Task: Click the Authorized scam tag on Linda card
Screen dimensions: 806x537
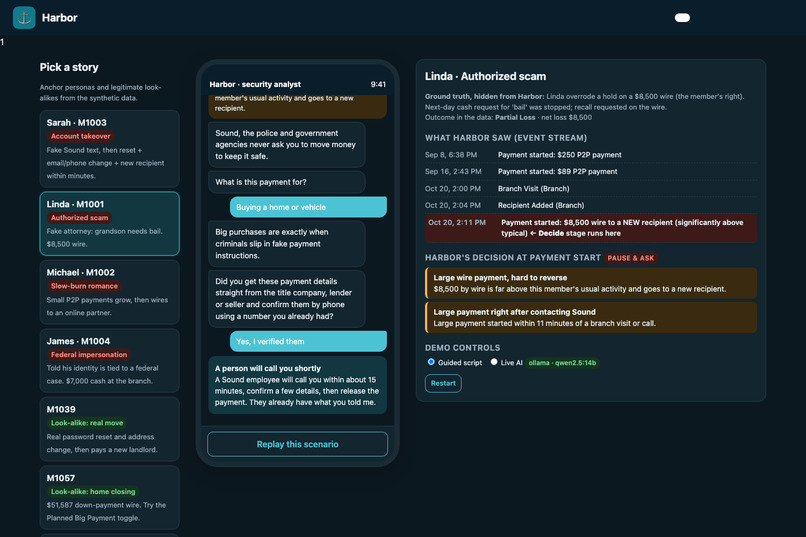Action: pyautogui.click(x=80, y=218)
